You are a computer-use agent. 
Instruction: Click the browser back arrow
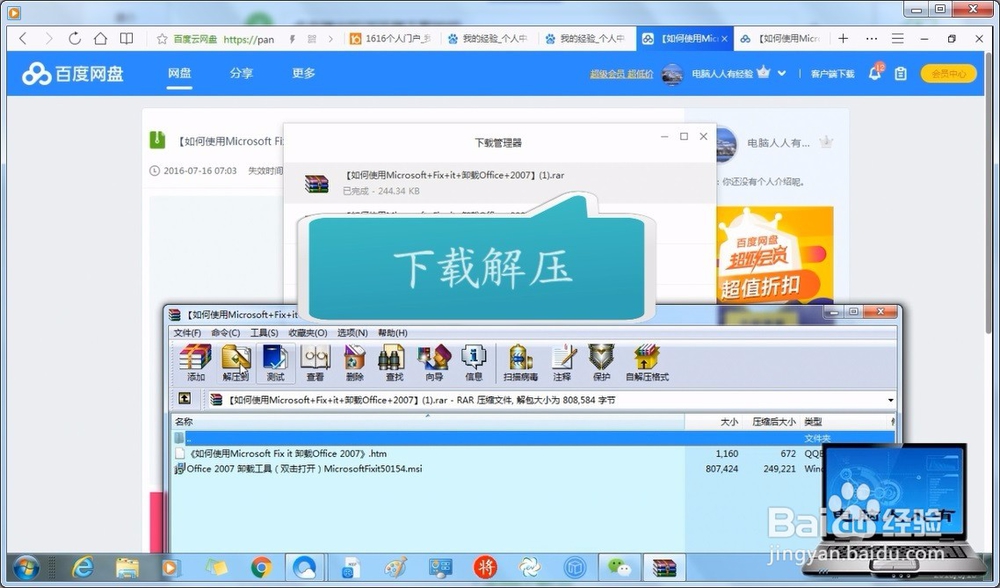pos(23,38)
